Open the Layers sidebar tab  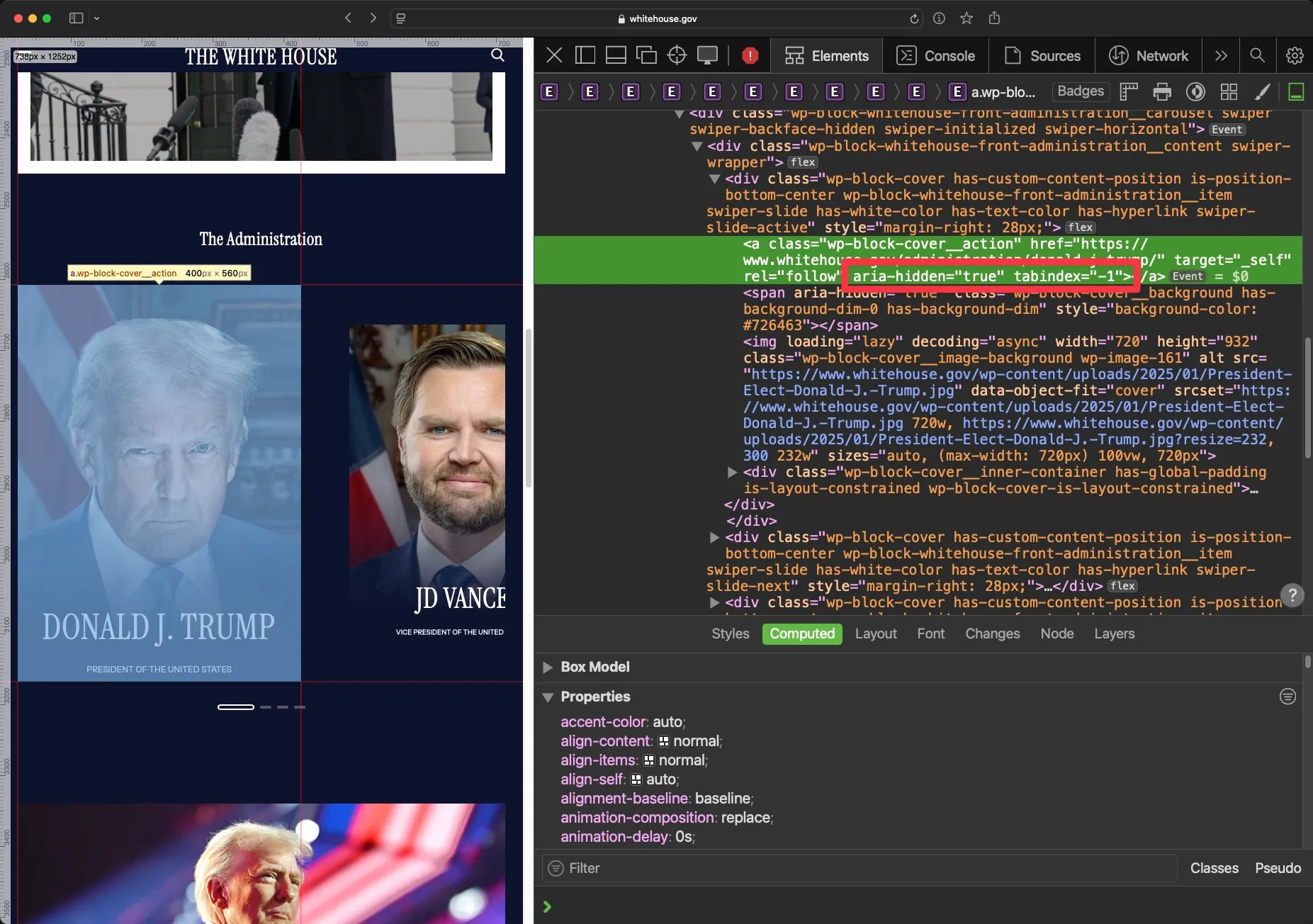1115,633
